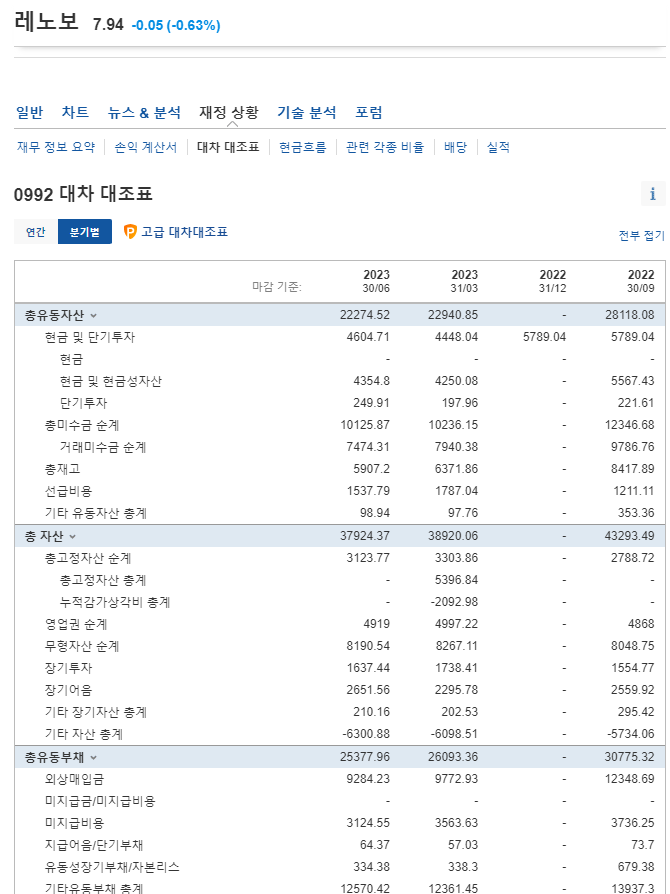
Task: Click the 0992 대차 대조표 heading
Action: pyautogui.click(x=83, y=194)
